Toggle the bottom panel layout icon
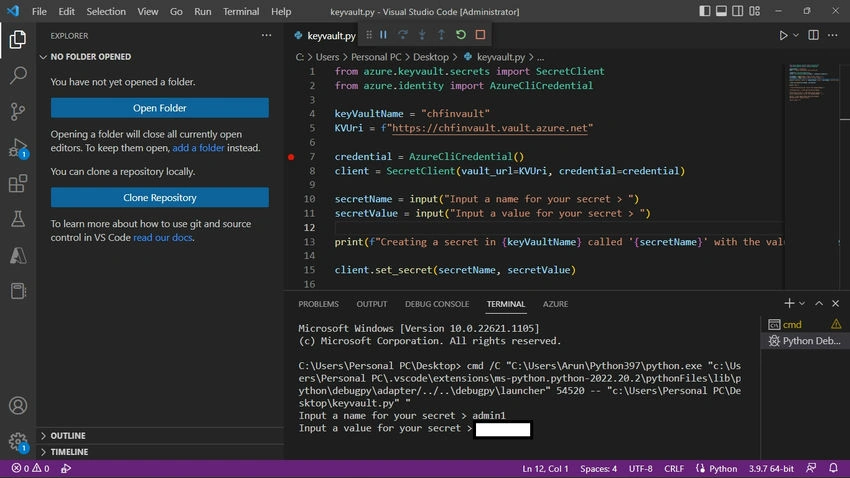This screenshot has width=850, height=478. click(x=721, y=11)
